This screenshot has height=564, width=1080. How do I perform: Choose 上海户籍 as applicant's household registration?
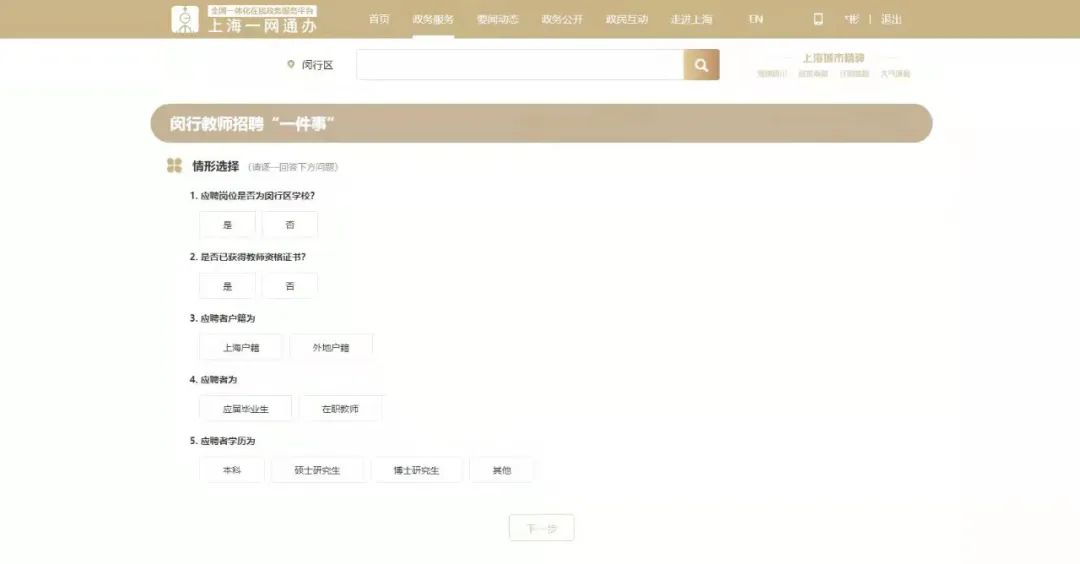coord(241,348)
